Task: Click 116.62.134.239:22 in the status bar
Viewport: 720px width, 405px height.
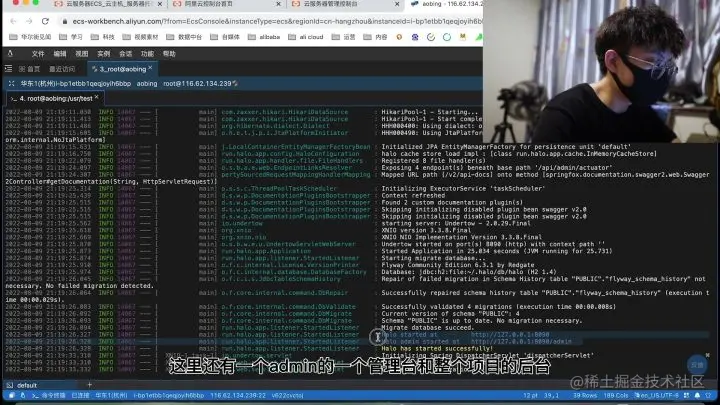Action: click(x=238, y=395)
